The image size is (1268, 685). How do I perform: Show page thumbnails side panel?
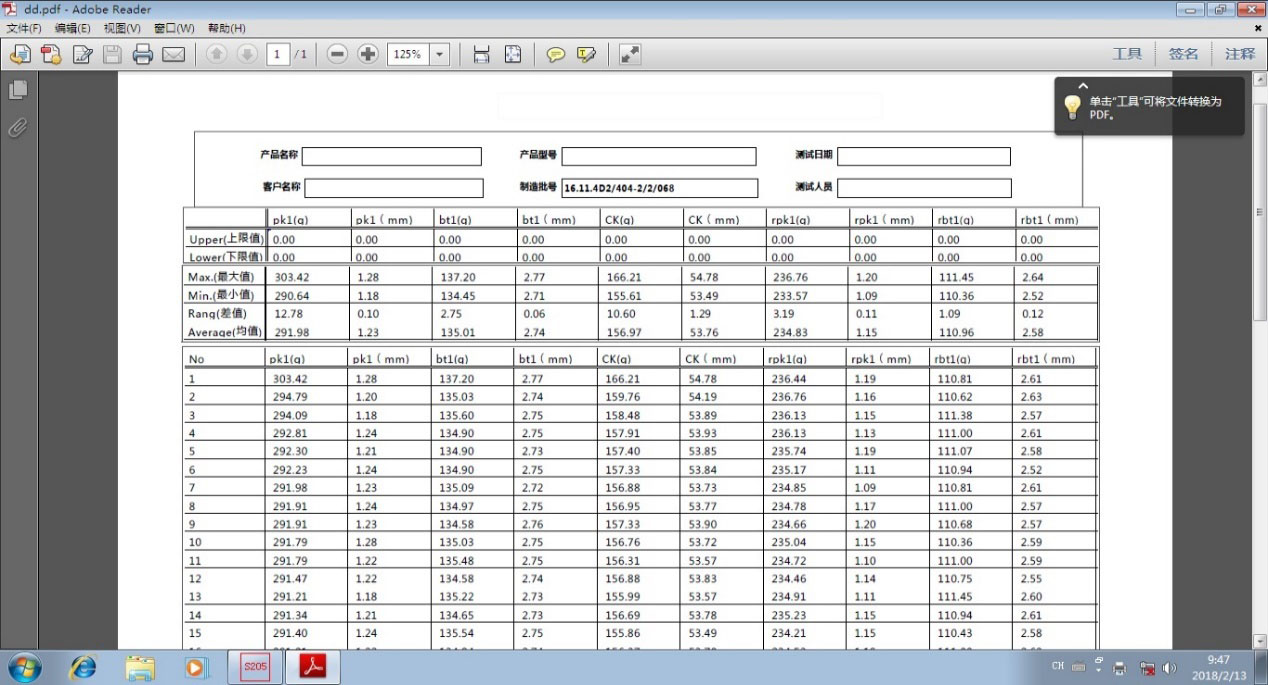coord(17,90)
